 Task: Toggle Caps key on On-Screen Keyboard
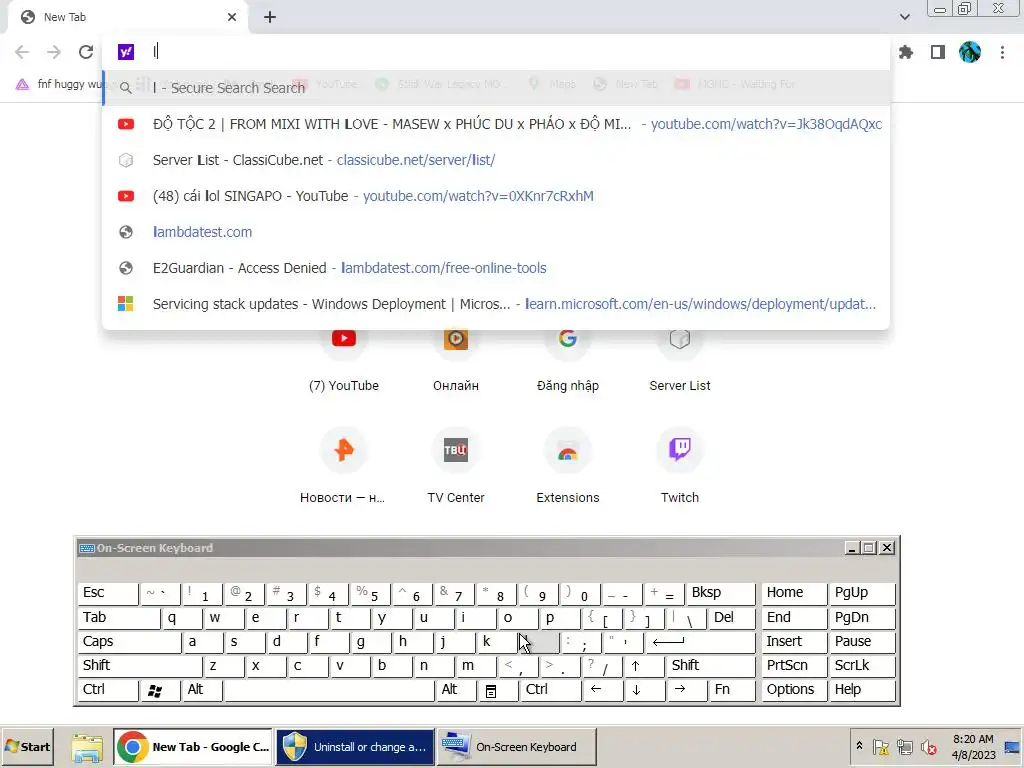tap(129, 641)
